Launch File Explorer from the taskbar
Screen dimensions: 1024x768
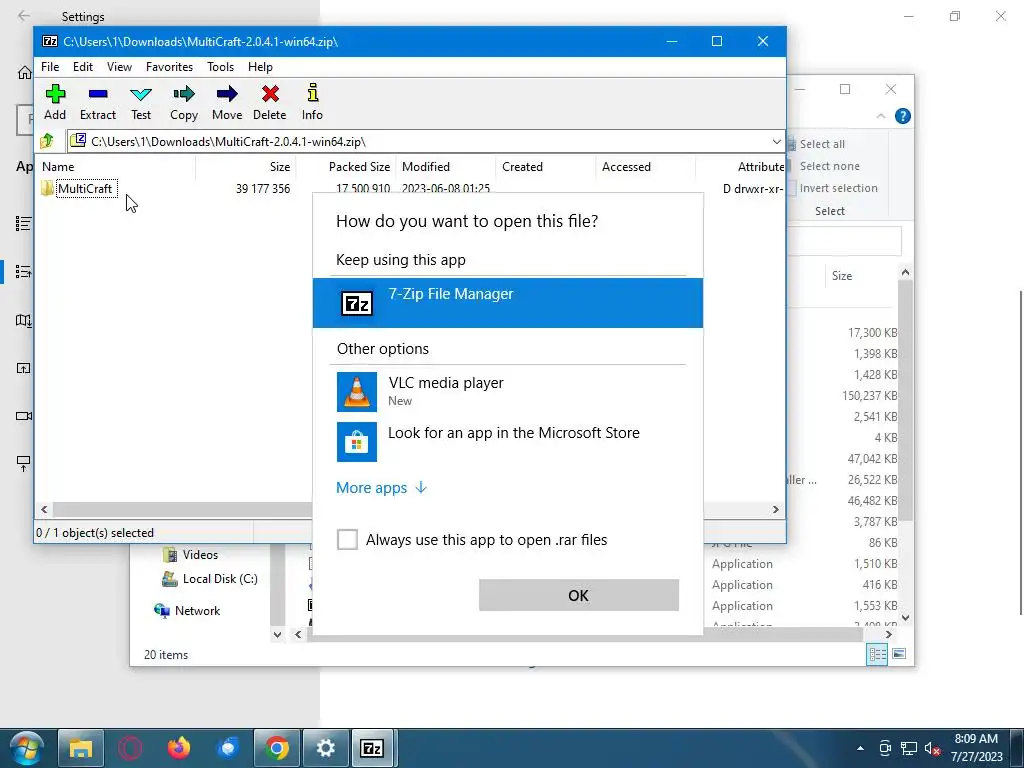coord(81,748)
